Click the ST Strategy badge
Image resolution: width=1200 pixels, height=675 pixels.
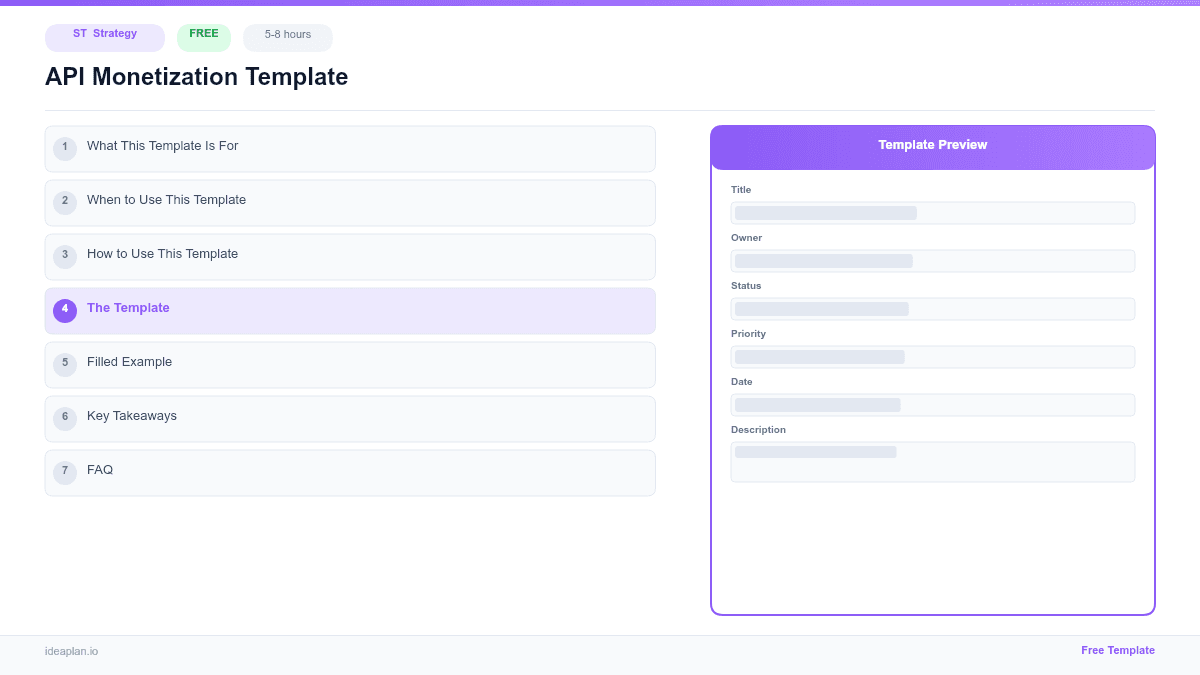[104, 38]
